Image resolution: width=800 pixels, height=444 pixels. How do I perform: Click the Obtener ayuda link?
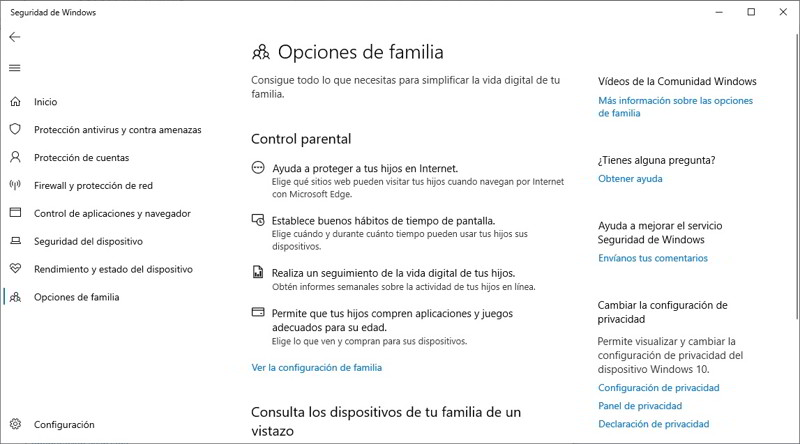tap(630, 179)
